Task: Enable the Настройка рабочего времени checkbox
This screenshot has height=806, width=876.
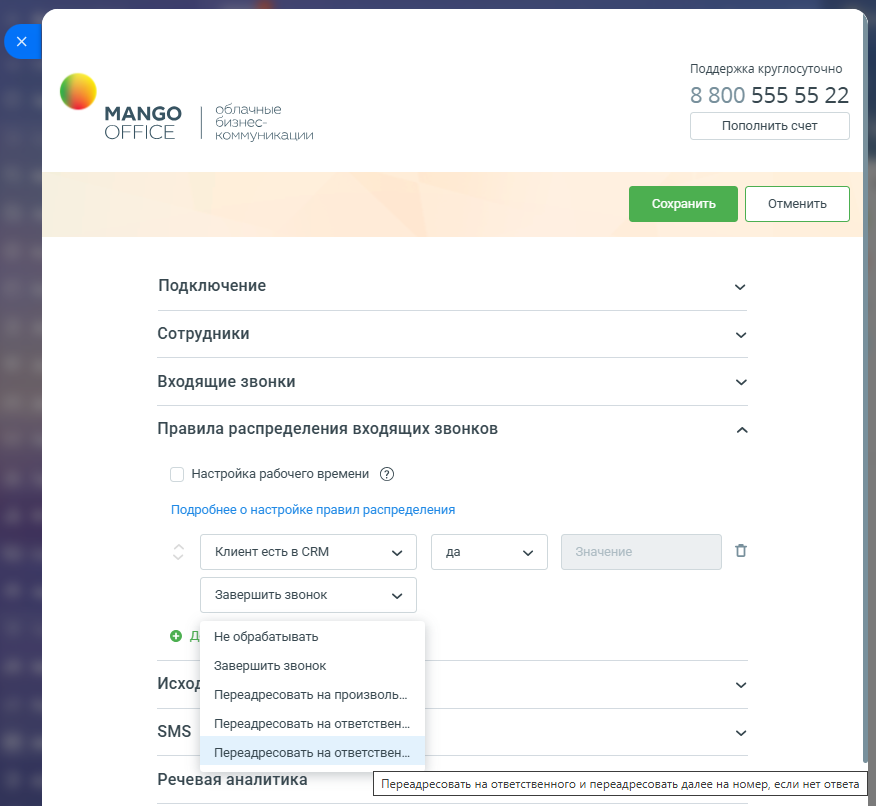Action: point(177,474)
